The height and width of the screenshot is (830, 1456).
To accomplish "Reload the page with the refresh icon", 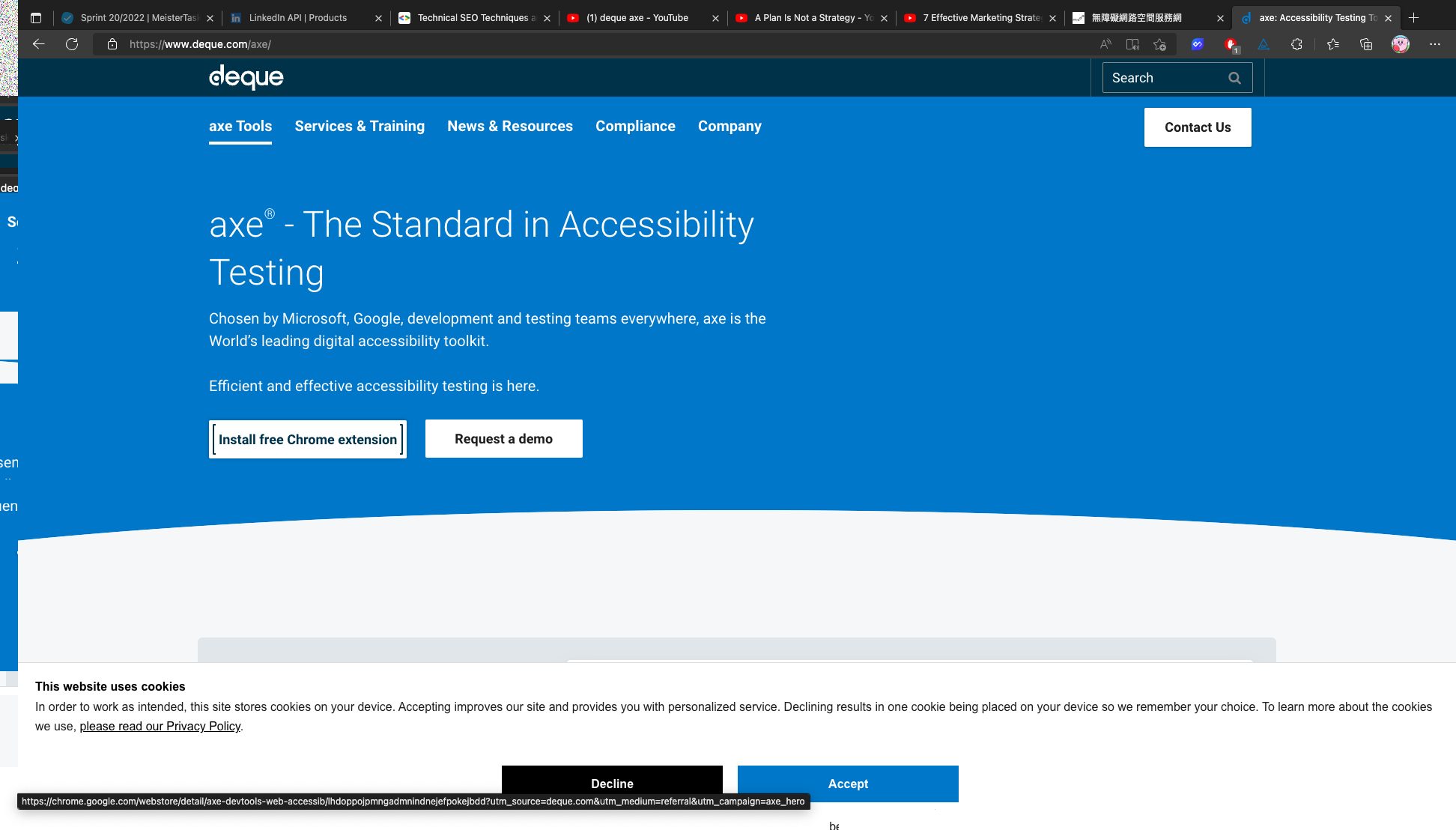I will 72,44.
